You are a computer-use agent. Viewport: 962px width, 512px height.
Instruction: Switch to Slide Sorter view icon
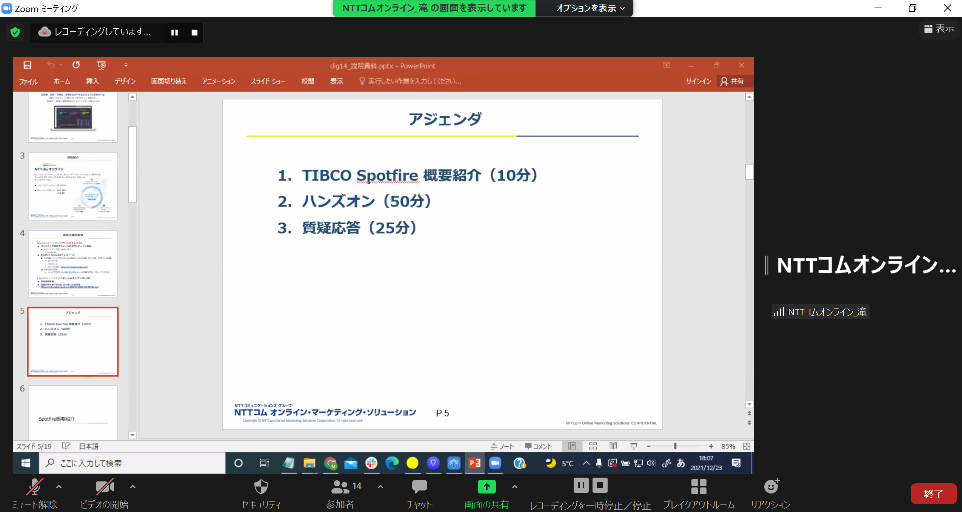(x=593, y=446)
